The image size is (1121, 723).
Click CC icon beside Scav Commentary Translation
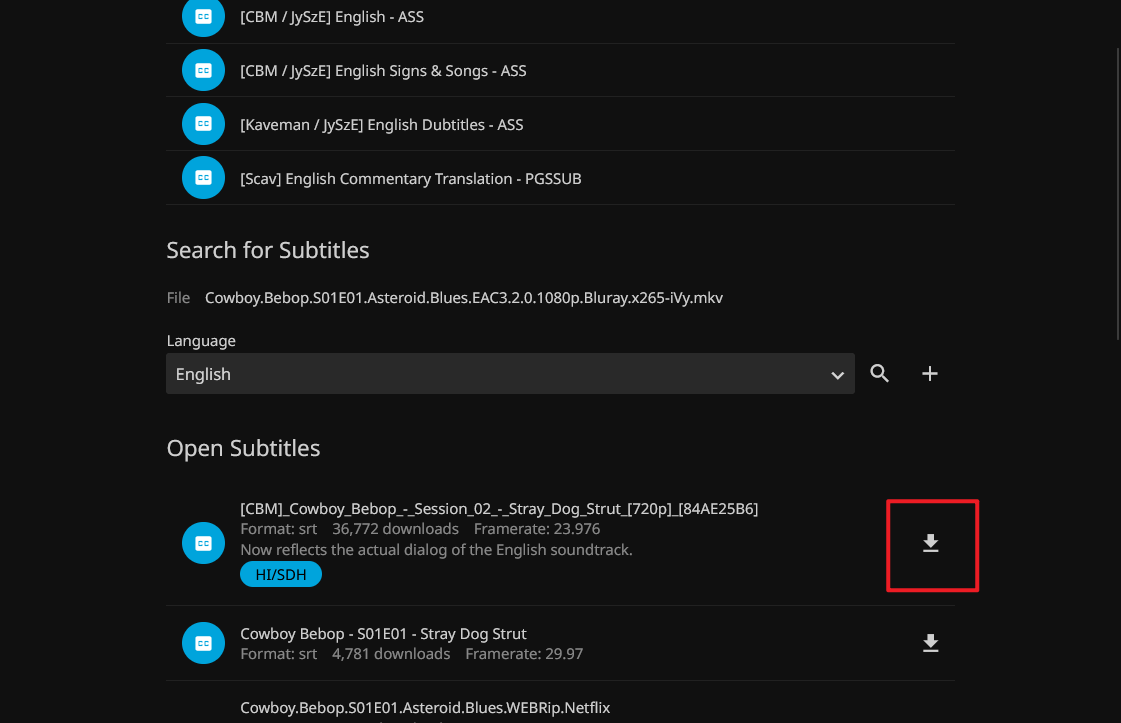point(203,178)
